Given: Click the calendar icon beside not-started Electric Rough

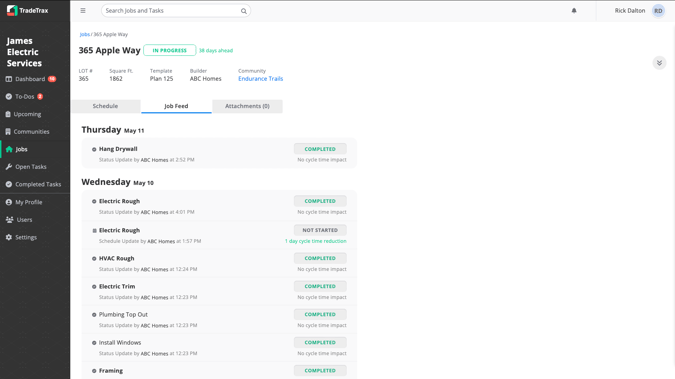Looking at the screenshot, I should (94, 230).
